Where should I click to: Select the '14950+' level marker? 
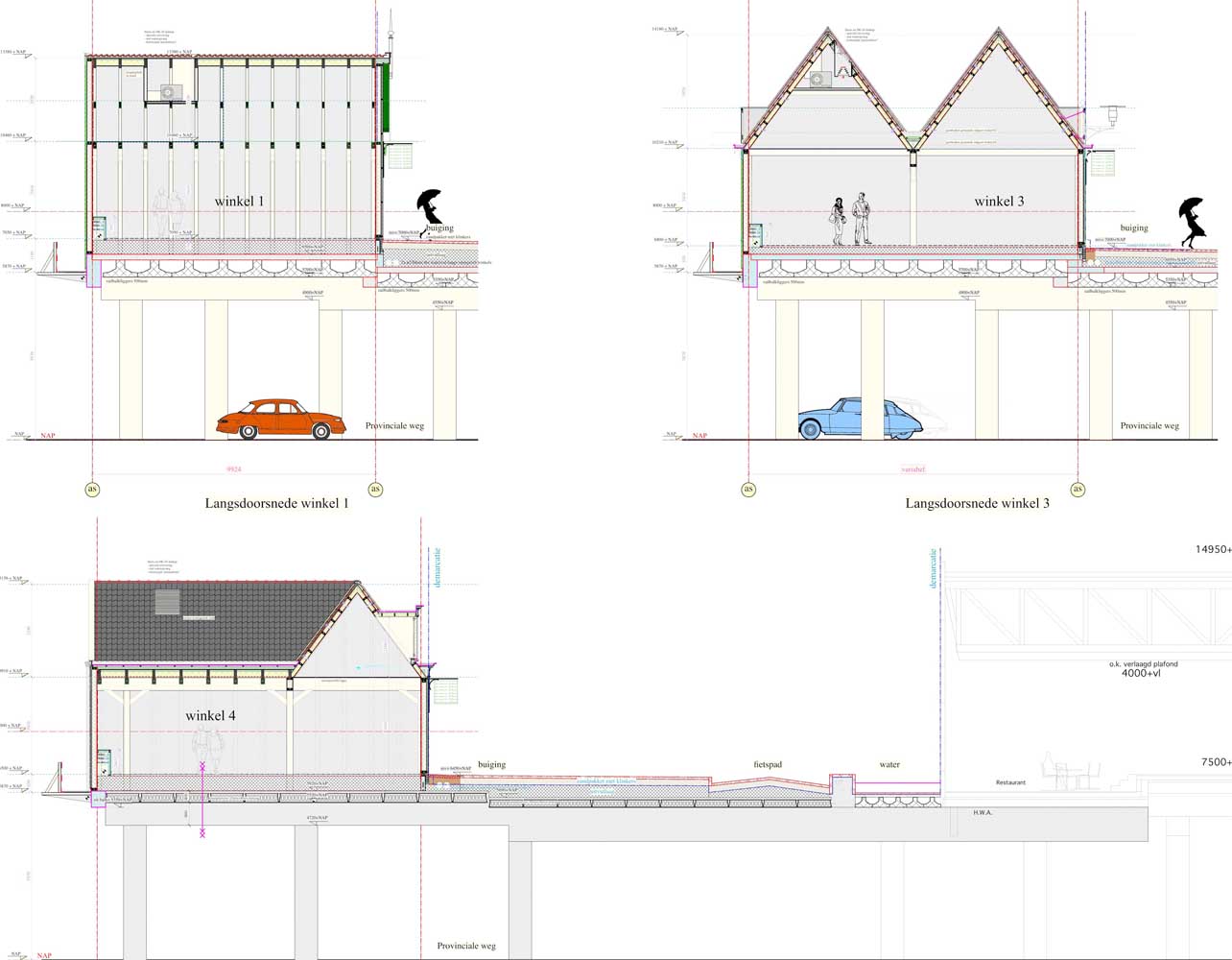click(1213, 550)
